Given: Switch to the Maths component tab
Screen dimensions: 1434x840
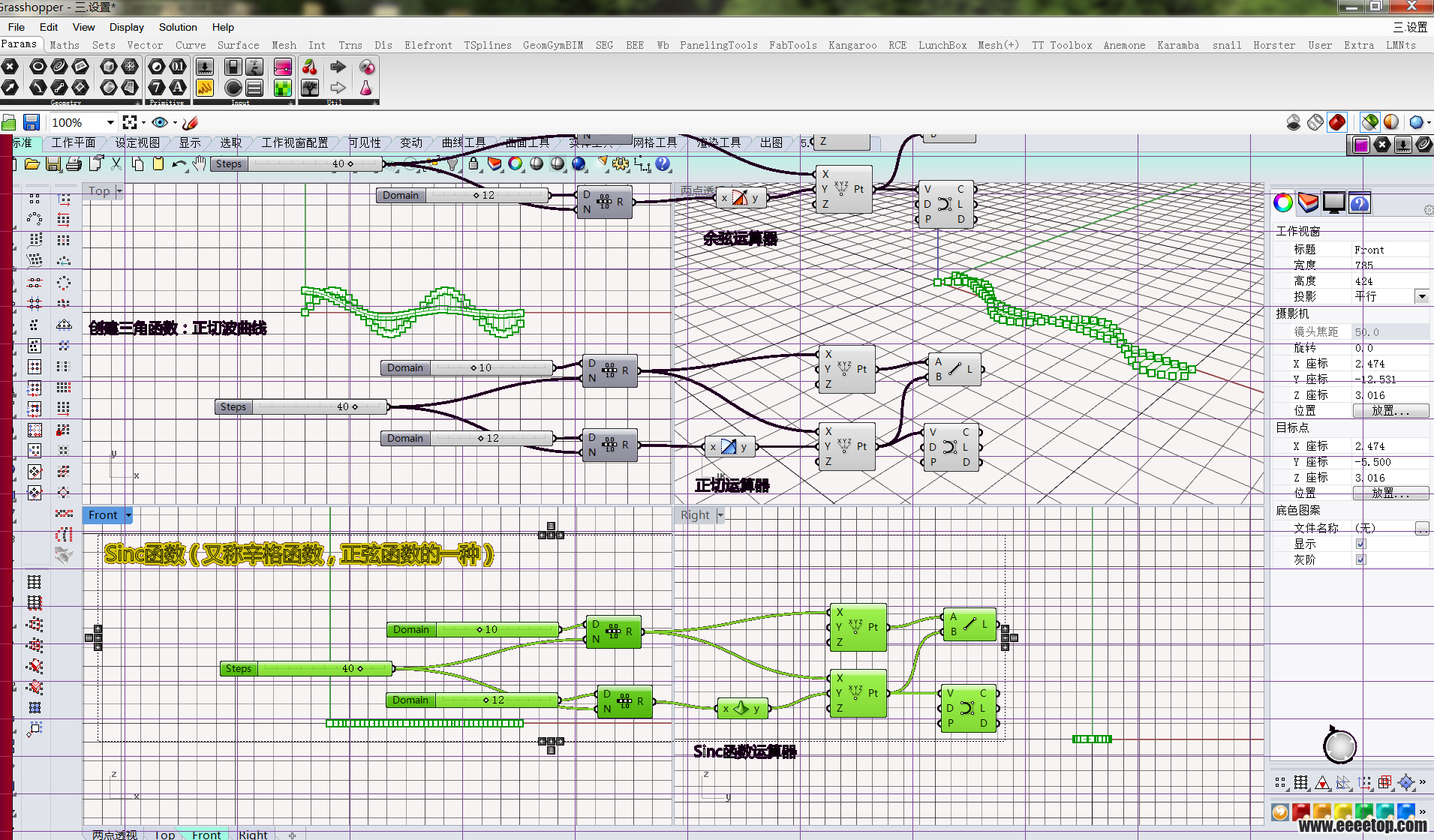Looking at the screenshot, I should [65, 45].
